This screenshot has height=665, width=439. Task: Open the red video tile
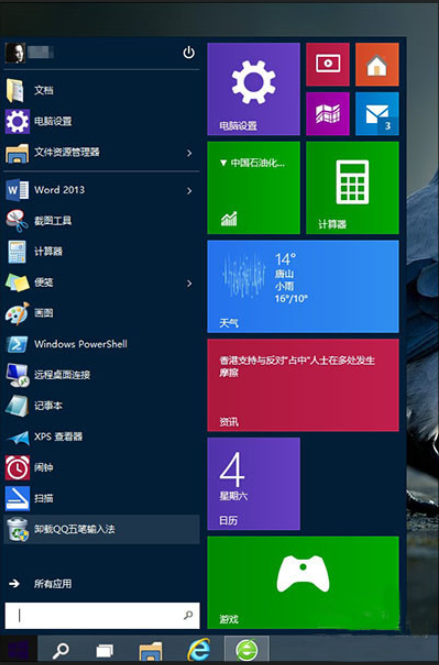(x=328, y=64)
